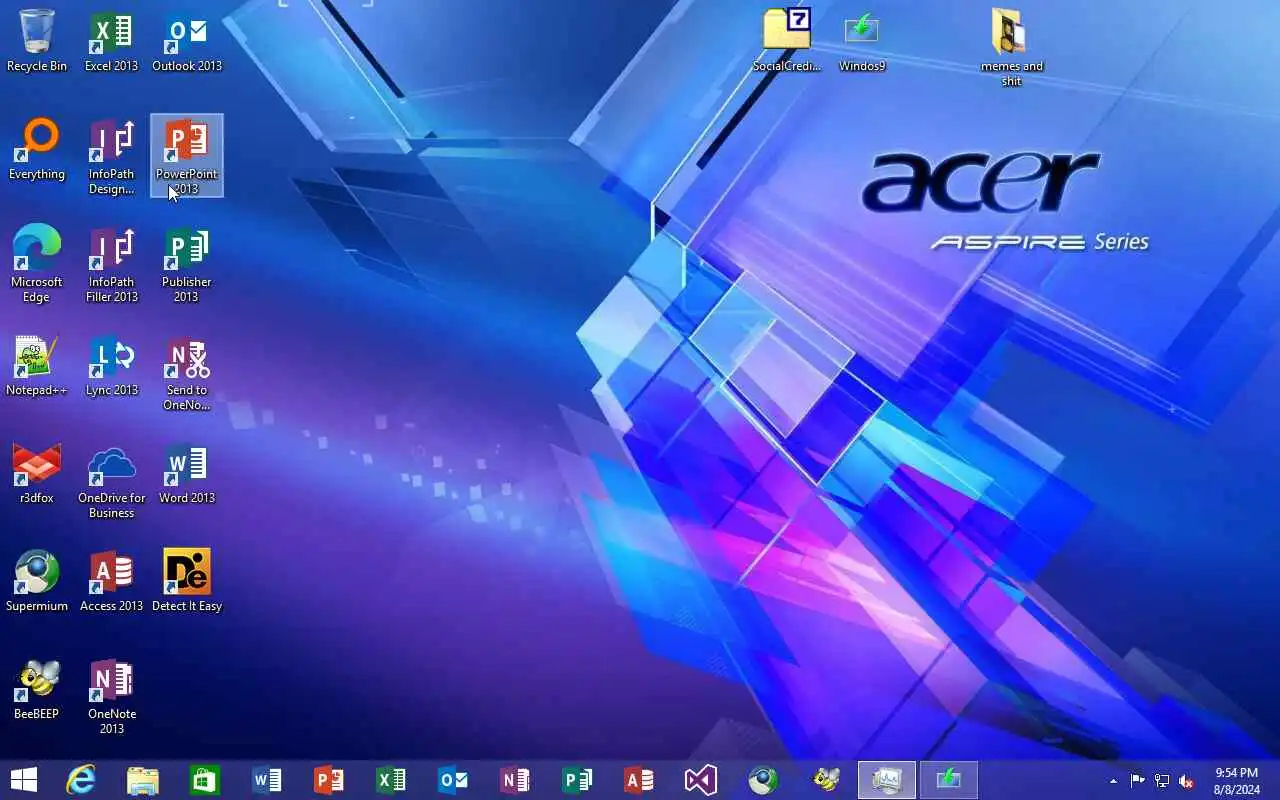Select the Detect It Easy desktop shortcut
Viewport: 1280px width, 800px height.
pyautogui.click(x=187, y=581)
